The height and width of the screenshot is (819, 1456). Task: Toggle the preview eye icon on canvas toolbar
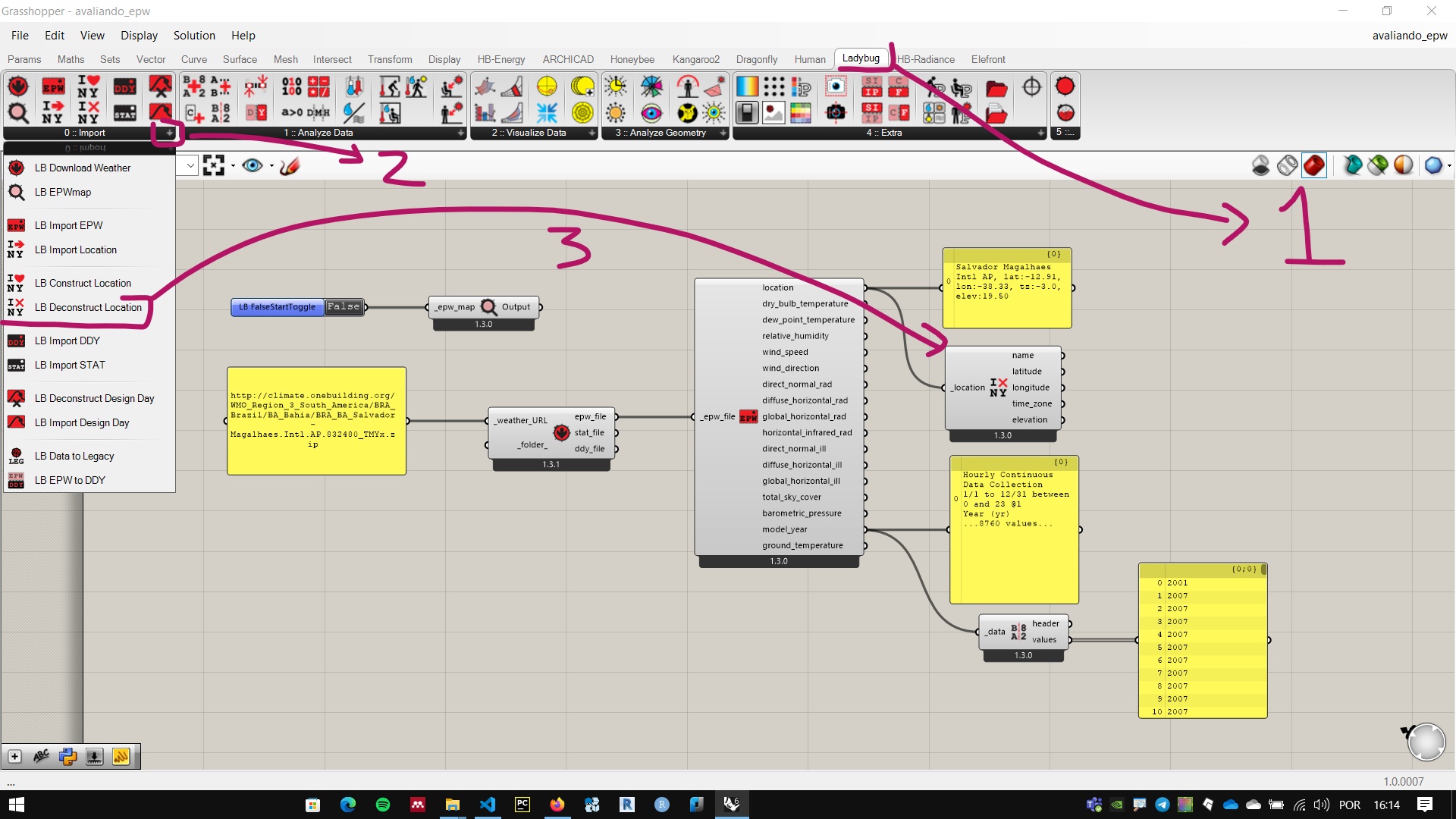point(253,165)
